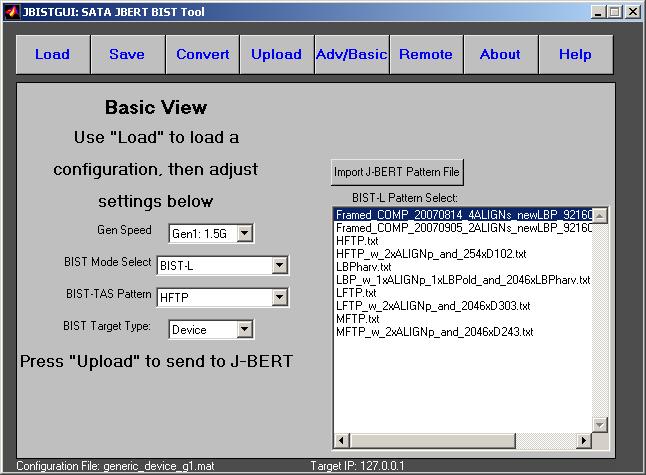This screenshot has height=475, width=646.
Task: Click Upload to send to J-BERT
Action: coord(276,54)
